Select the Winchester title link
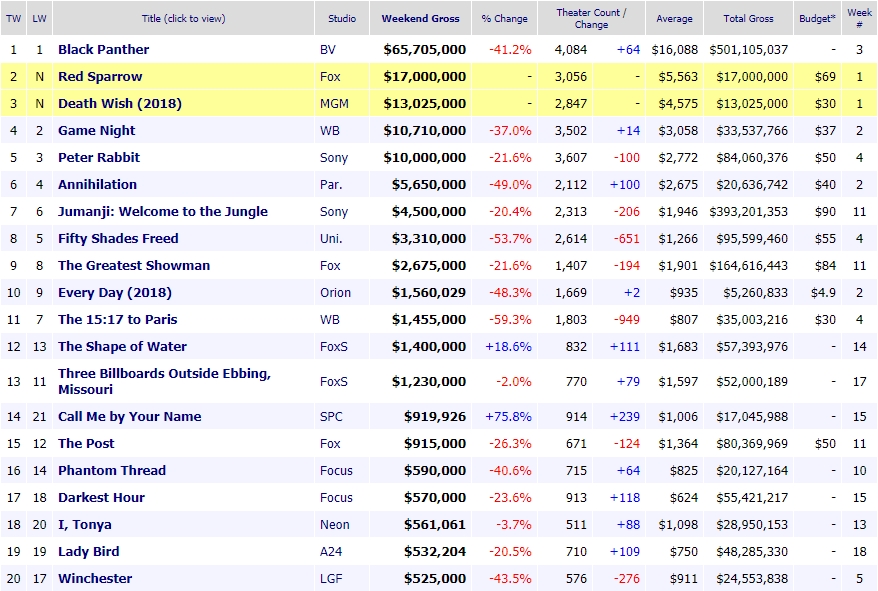The height and width of the screenshot is (591, 878). pos(95,579)
